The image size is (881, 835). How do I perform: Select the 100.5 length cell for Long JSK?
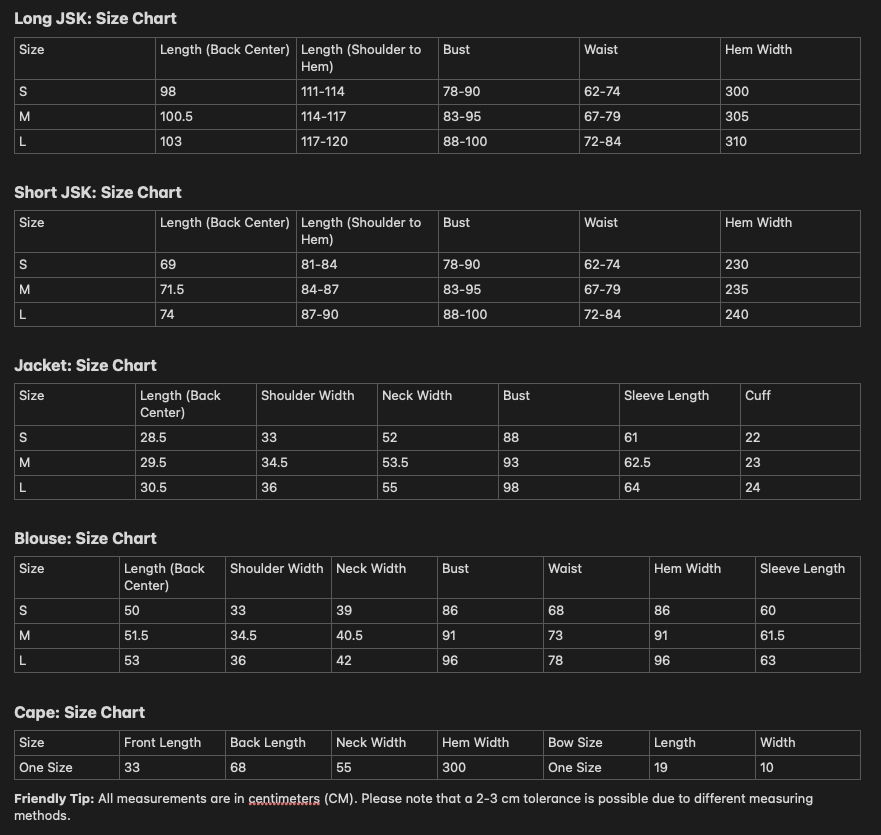click(176, 116)
